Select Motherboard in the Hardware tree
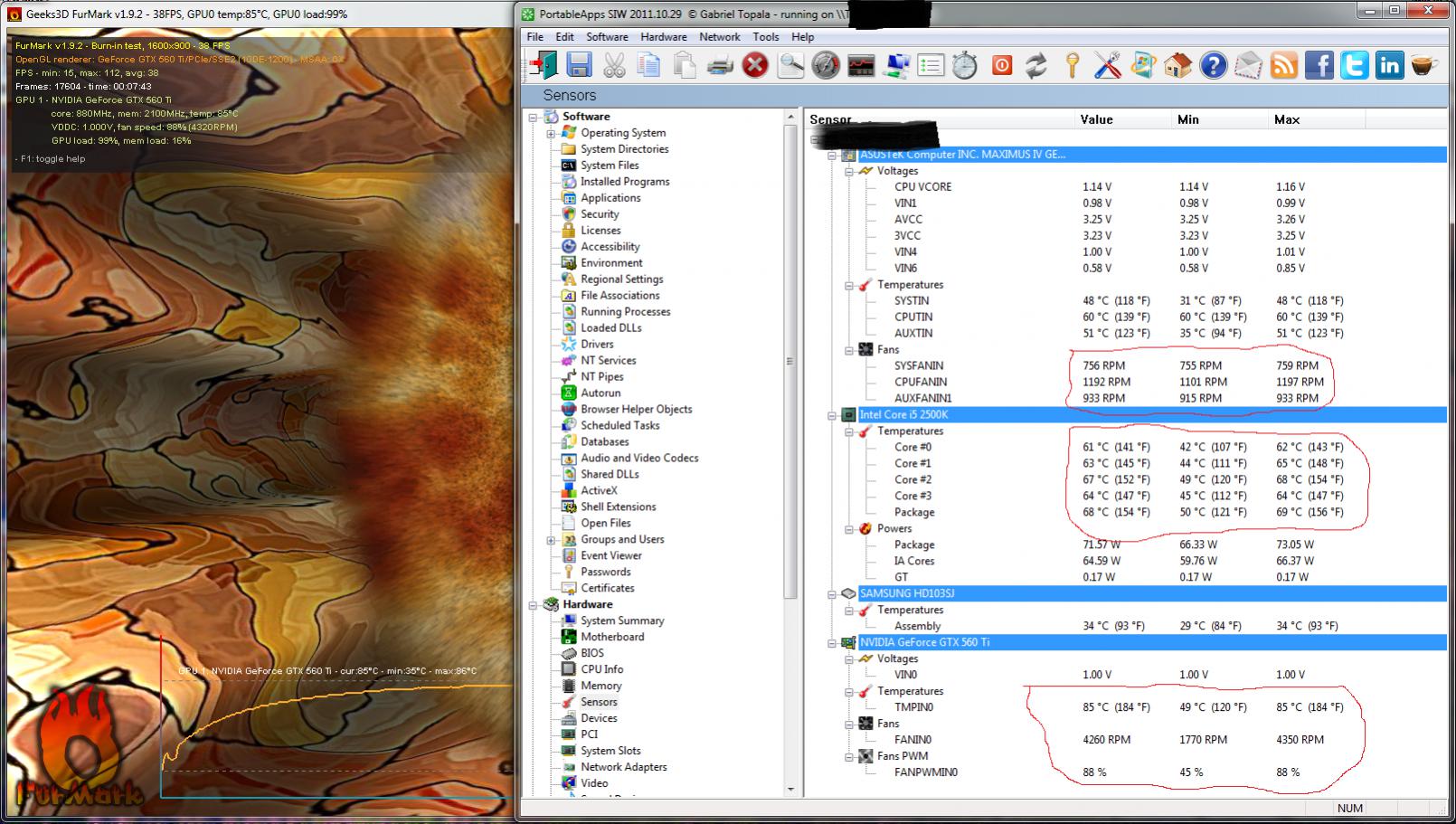The width and height of the screenshot is (1456, 824). 612,638
